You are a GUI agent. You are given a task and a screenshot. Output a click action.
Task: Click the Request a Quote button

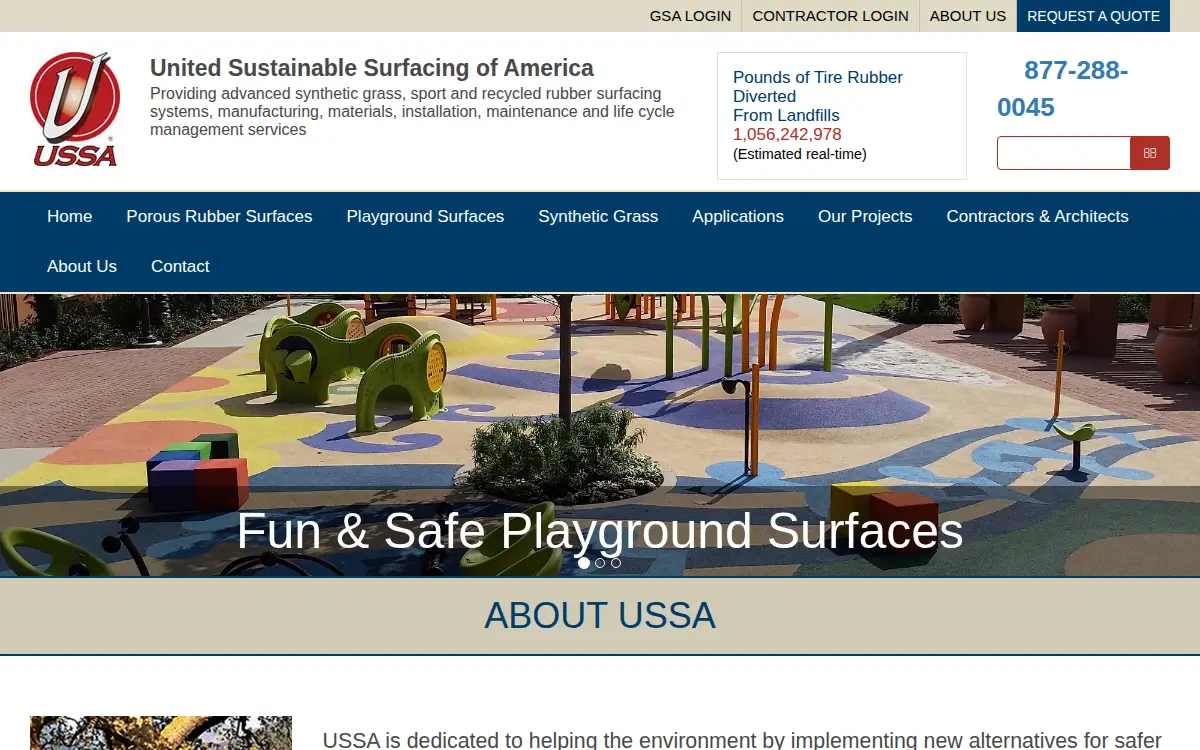[1093, 16]
